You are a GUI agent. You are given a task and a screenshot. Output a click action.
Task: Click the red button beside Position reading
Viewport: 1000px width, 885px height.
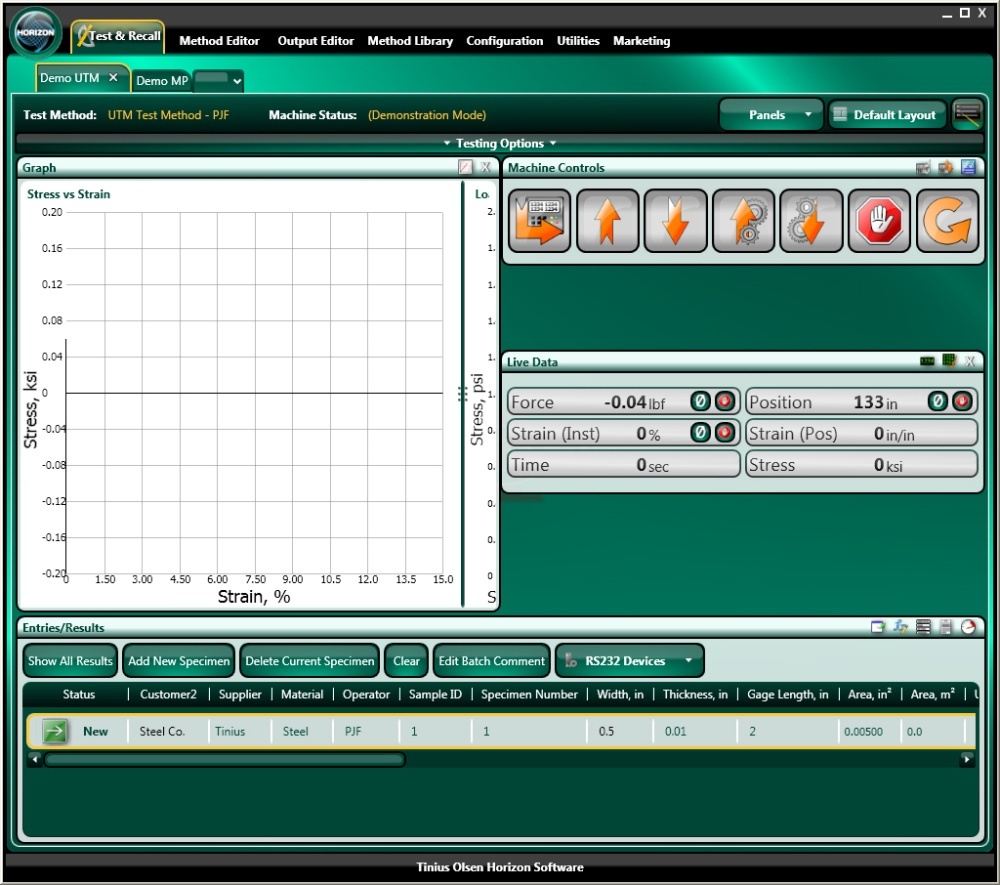tap(961, 402)
